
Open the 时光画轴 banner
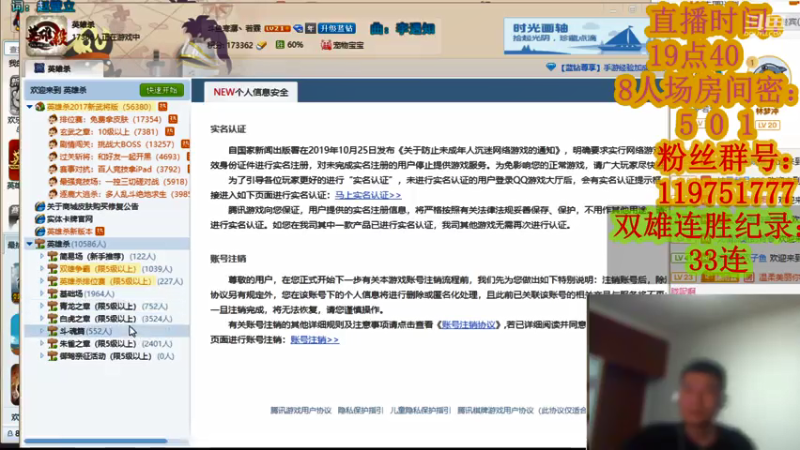[576, 36]
